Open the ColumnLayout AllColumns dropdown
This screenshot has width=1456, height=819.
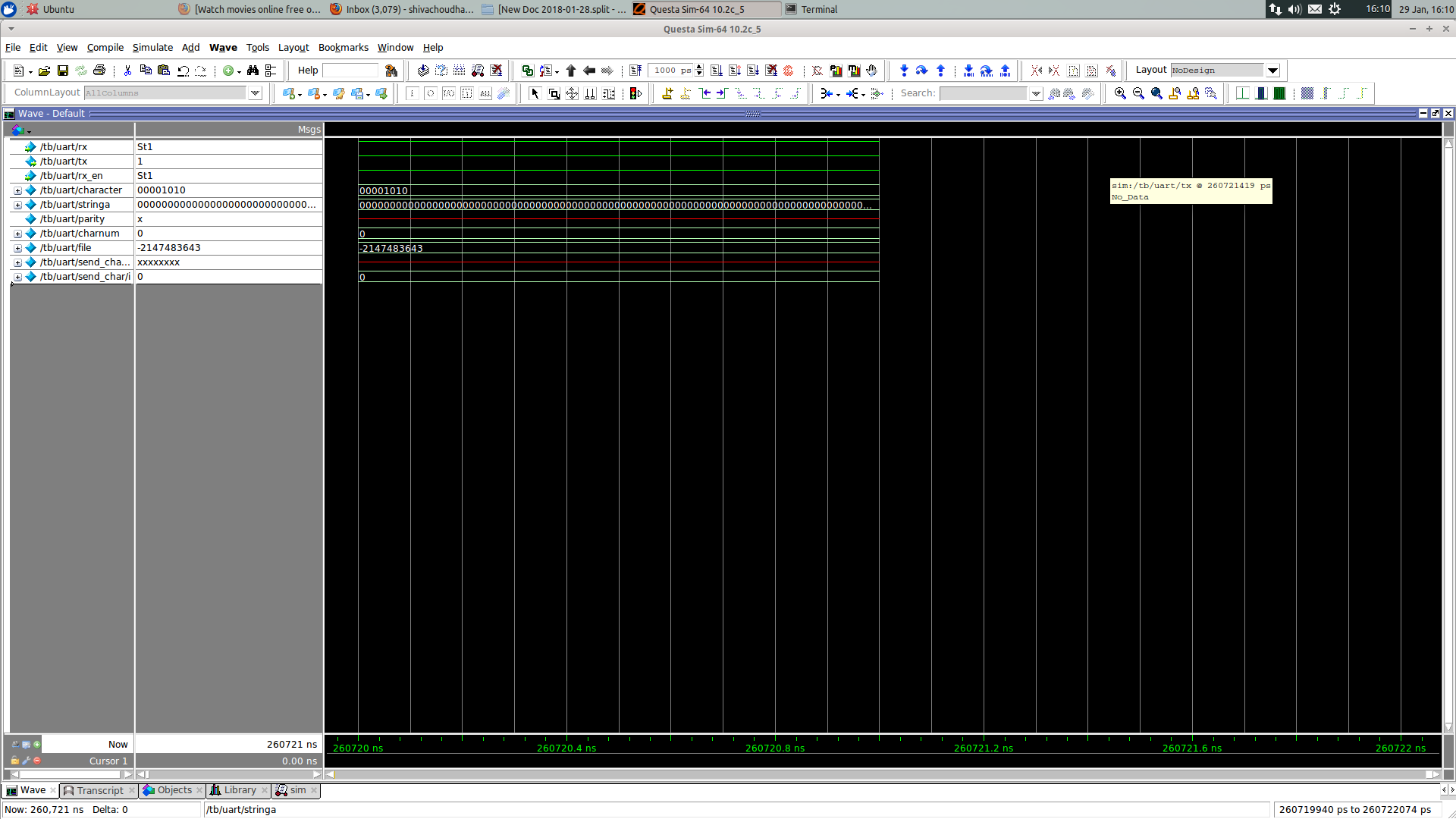pos(255,93)
